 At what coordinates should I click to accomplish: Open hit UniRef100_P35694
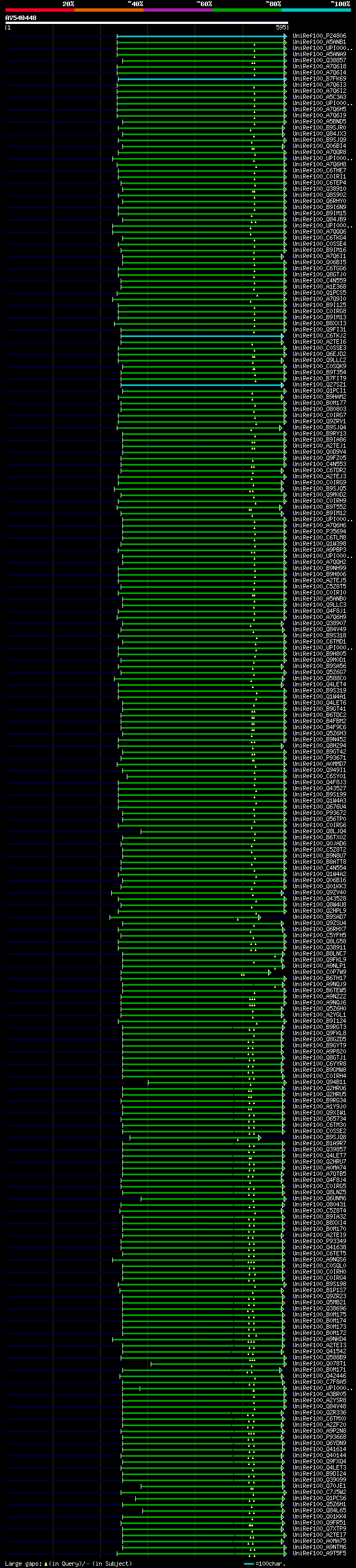[x=319, y=531]
